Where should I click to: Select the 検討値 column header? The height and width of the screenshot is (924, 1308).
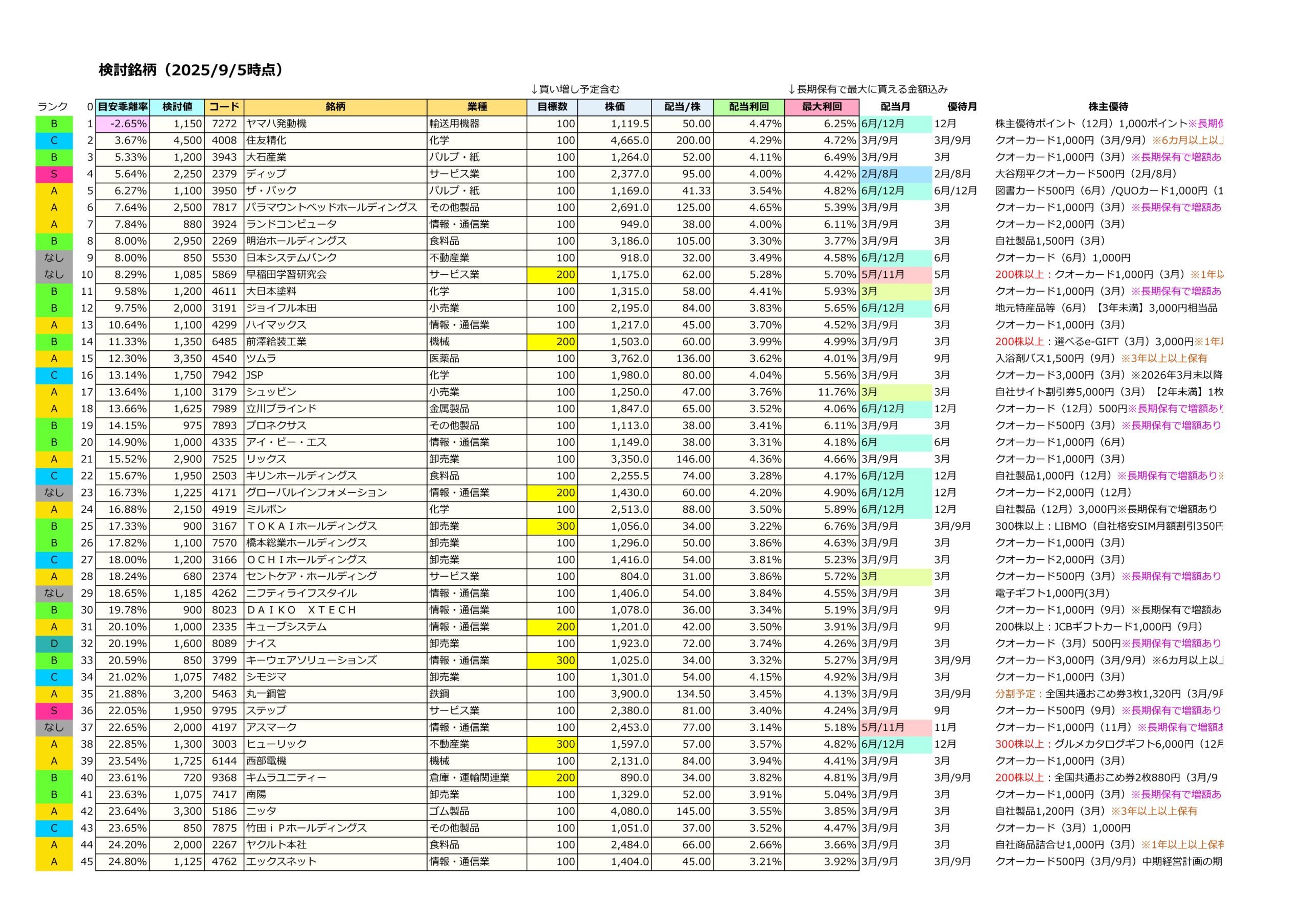coord(177,107)
